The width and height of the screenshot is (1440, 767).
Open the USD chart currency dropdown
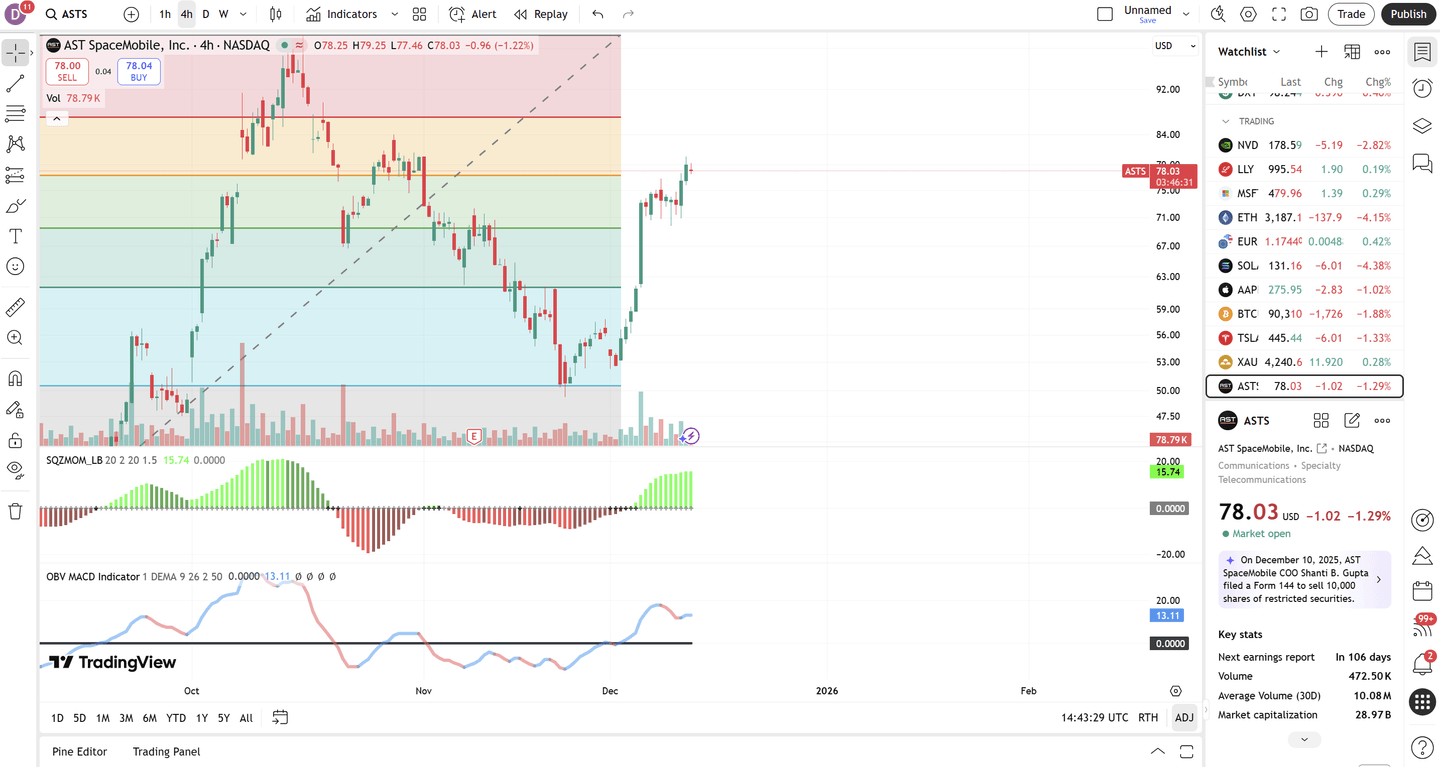point(1174,45)
